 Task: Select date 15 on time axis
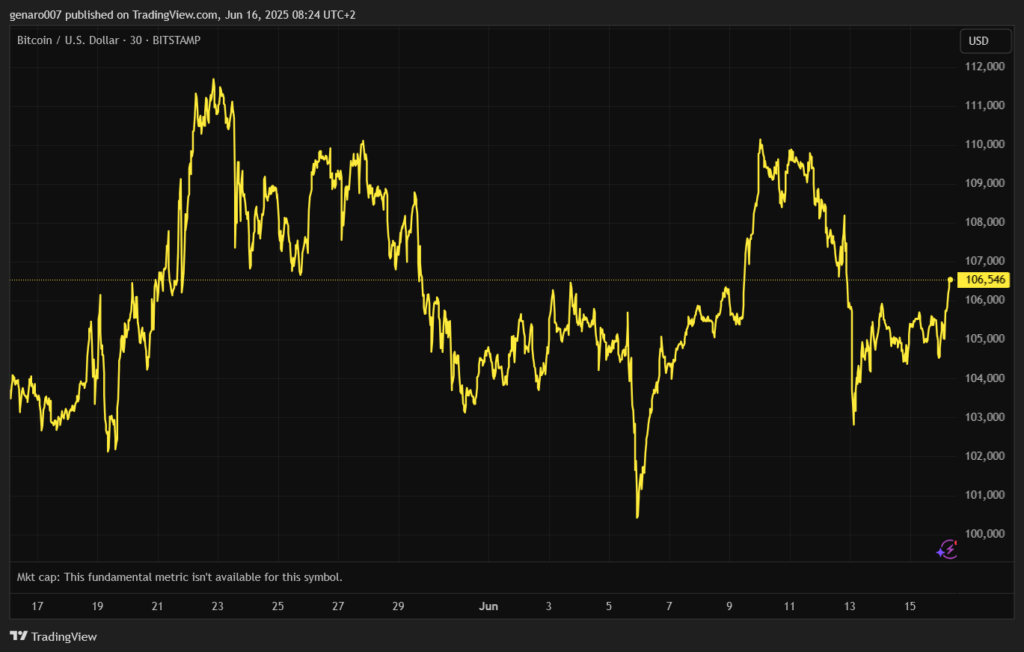[x=910, y=606]
